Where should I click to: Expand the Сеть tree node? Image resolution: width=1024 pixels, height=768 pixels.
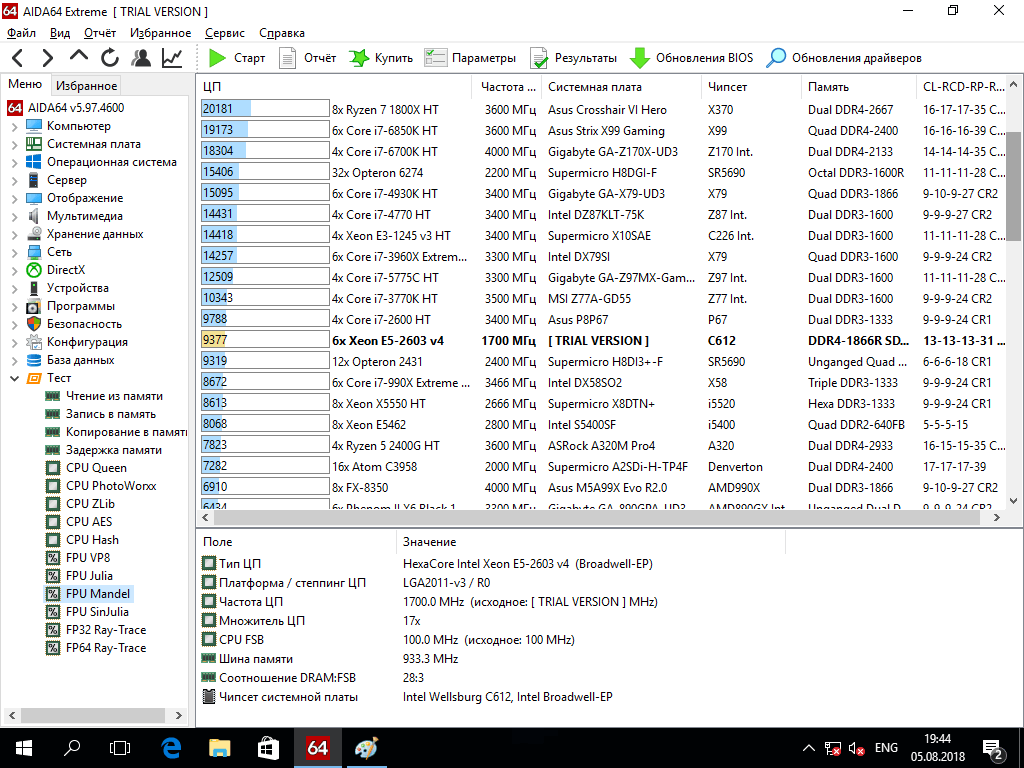click(14, 252)
